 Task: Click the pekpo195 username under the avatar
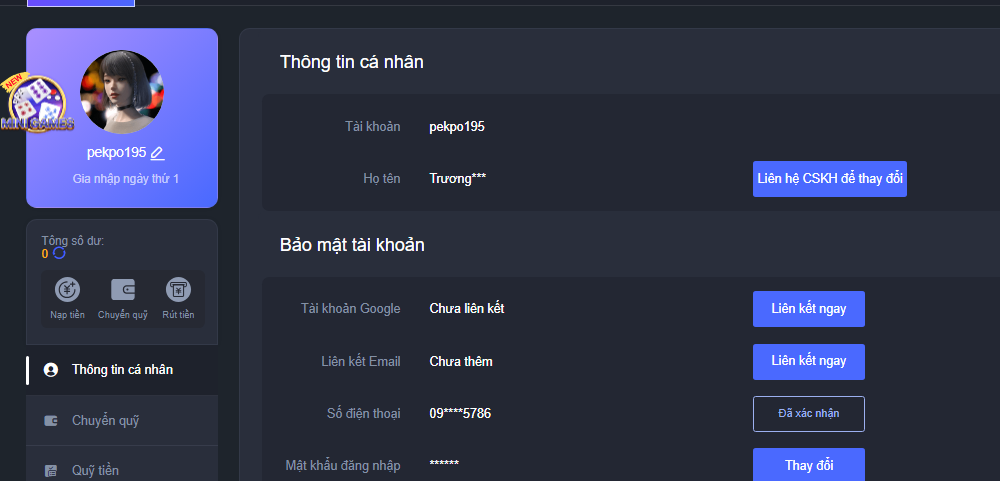pyautogui.click(x=116, y=153)
